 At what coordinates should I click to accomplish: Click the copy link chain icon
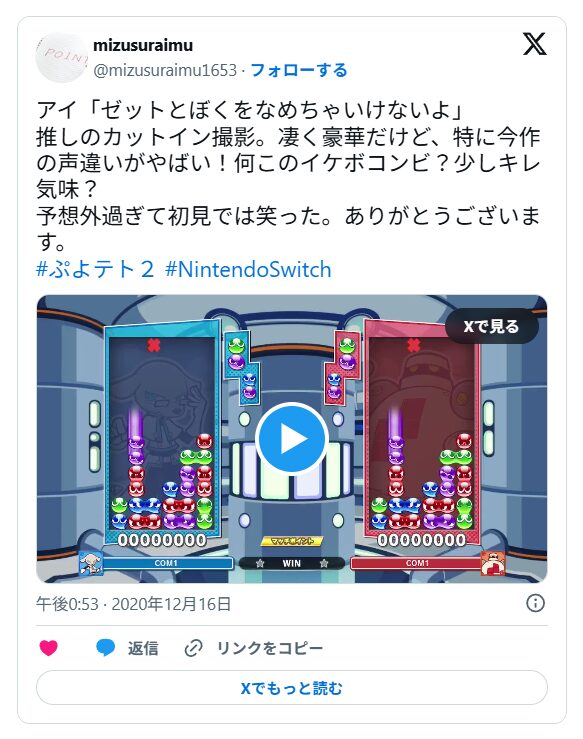[x=193, y=648]
